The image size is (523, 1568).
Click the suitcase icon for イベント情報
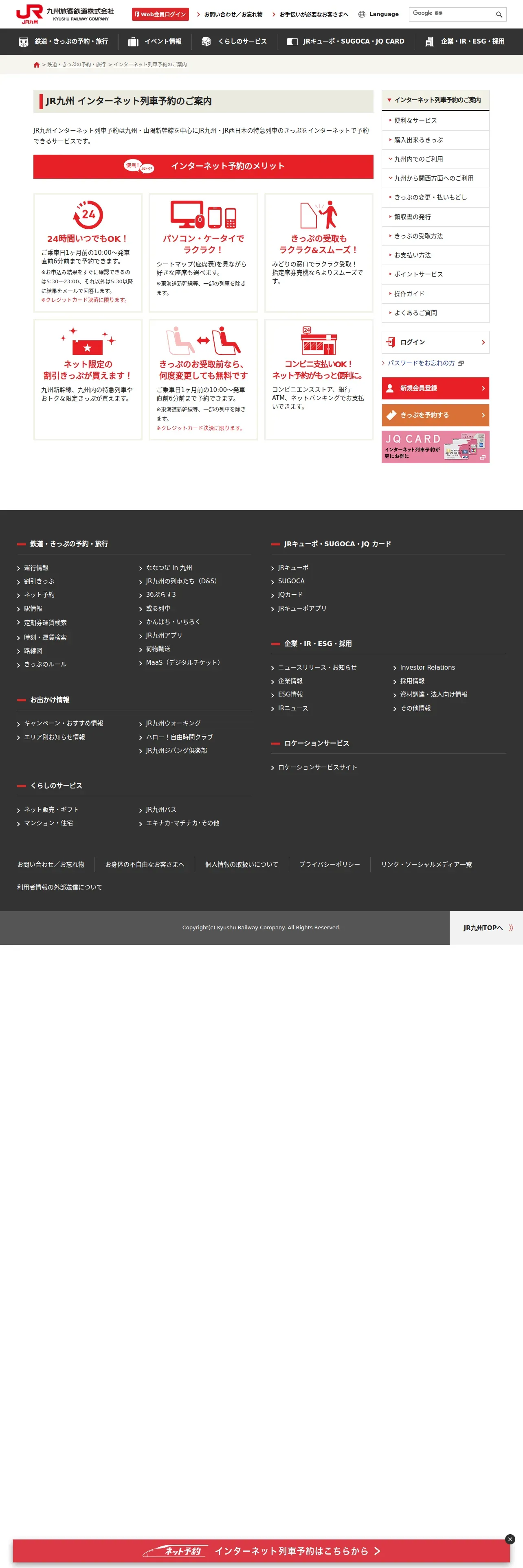pos(133,42)
